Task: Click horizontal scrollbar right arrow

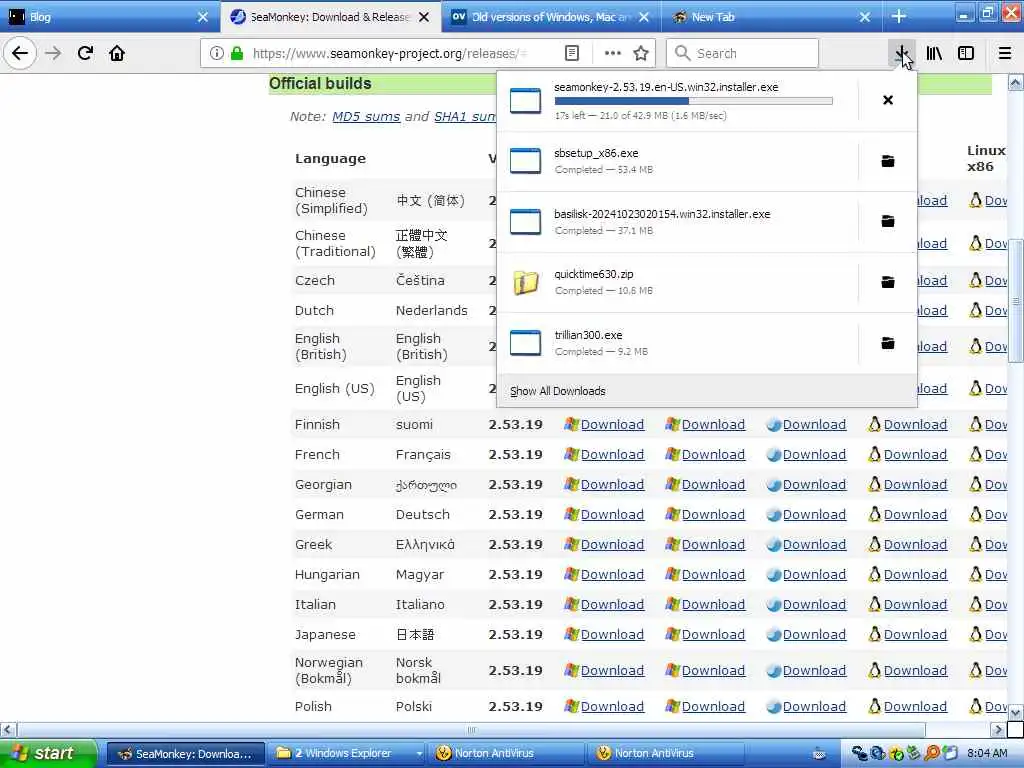Action: [997, 729]
